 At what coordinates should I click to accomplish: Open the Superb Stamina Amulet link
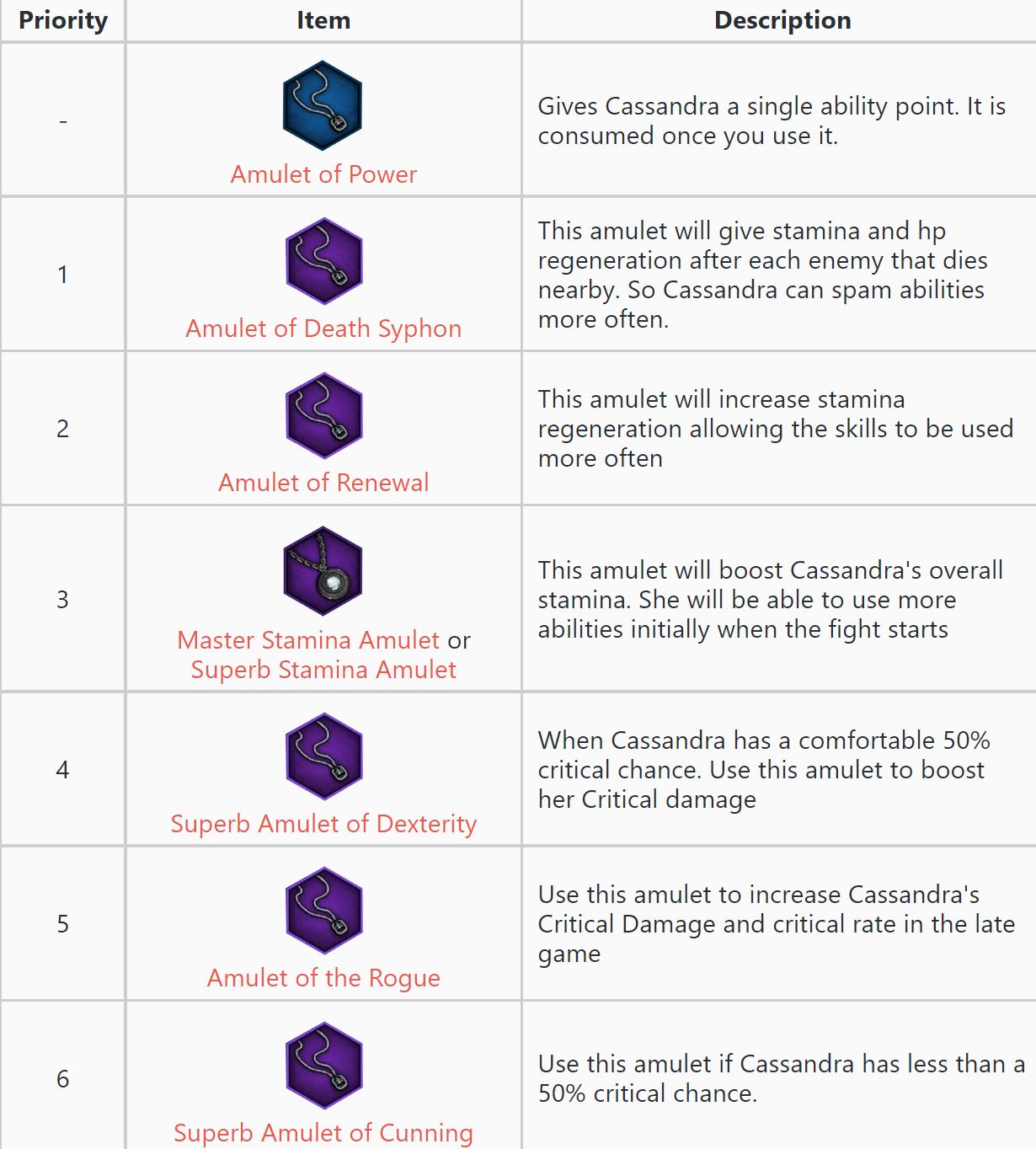[323, 670]
